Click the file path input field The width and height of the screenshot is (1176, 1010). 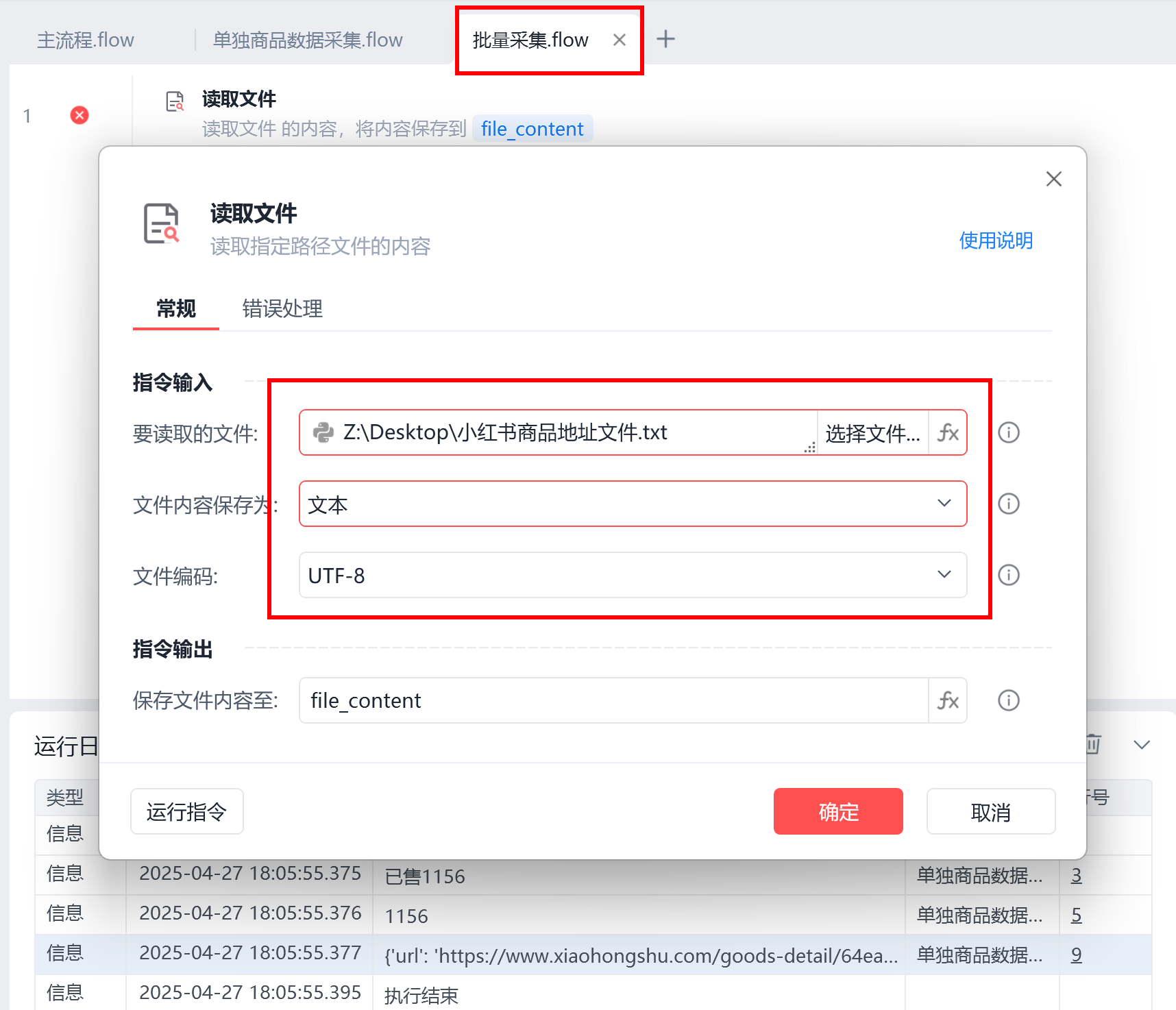click(x=559, y=432)
